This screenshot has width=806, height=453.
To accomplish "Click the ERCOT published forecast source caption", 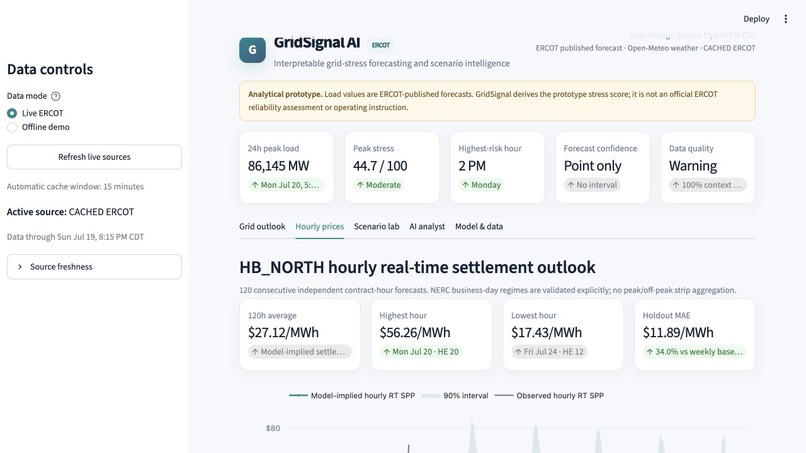I will (x=646, y=48).
